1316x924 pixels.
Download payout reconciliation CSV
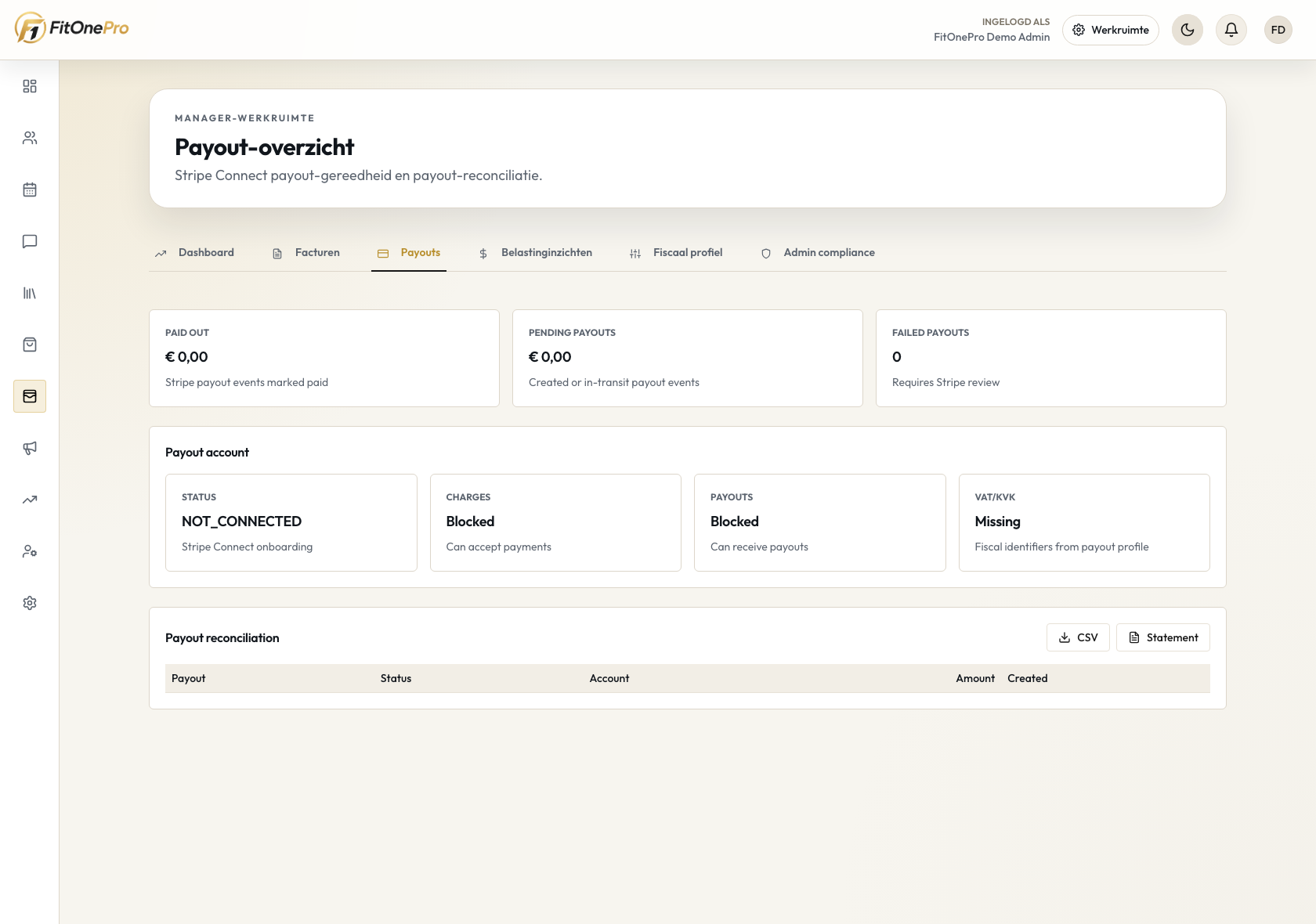1078,637
